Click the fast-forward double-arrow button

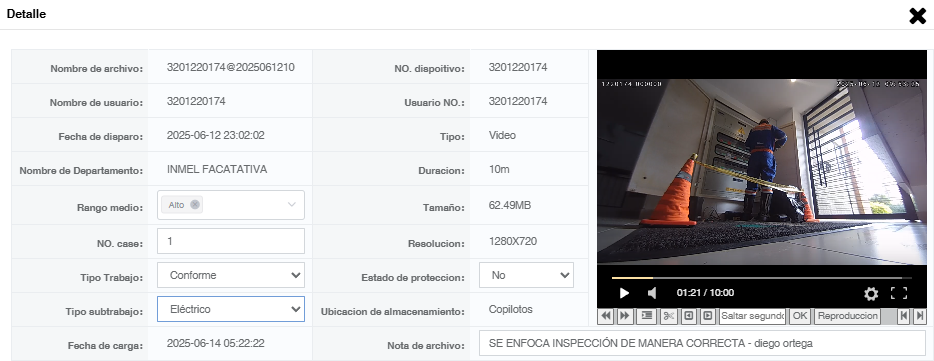[624, 316]
